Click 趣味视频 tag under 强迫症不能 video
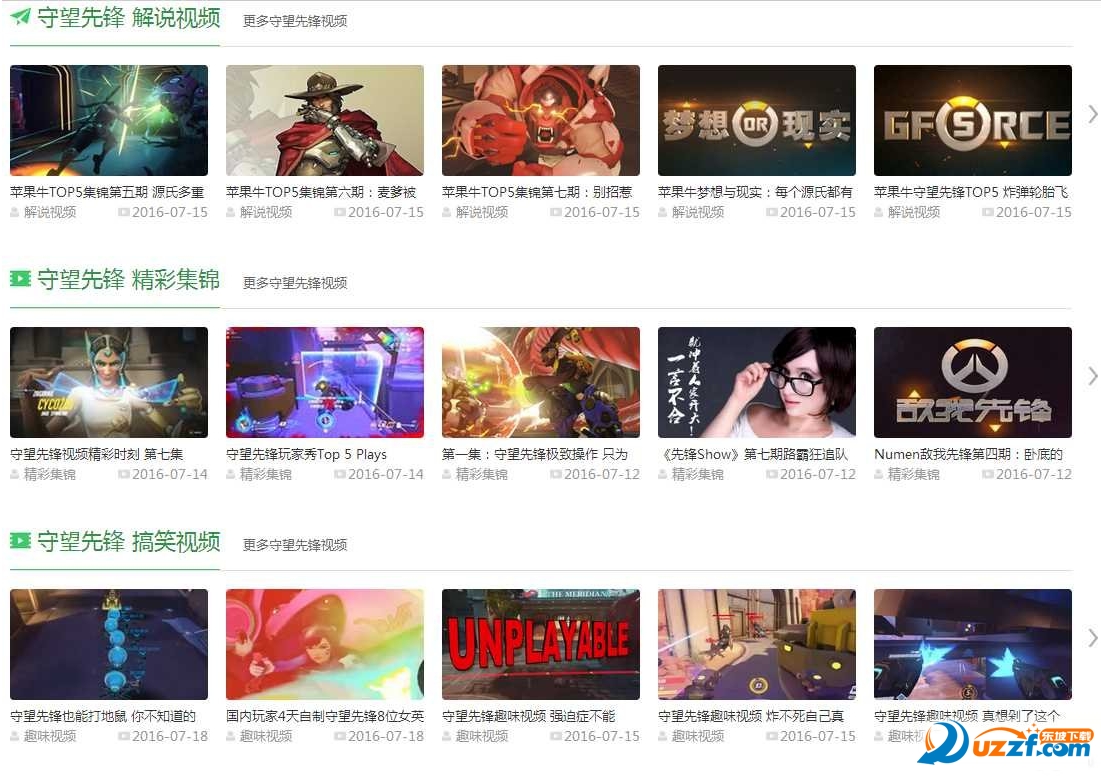The height and width of the screenshot is (781, 1101). coord(482,735)
